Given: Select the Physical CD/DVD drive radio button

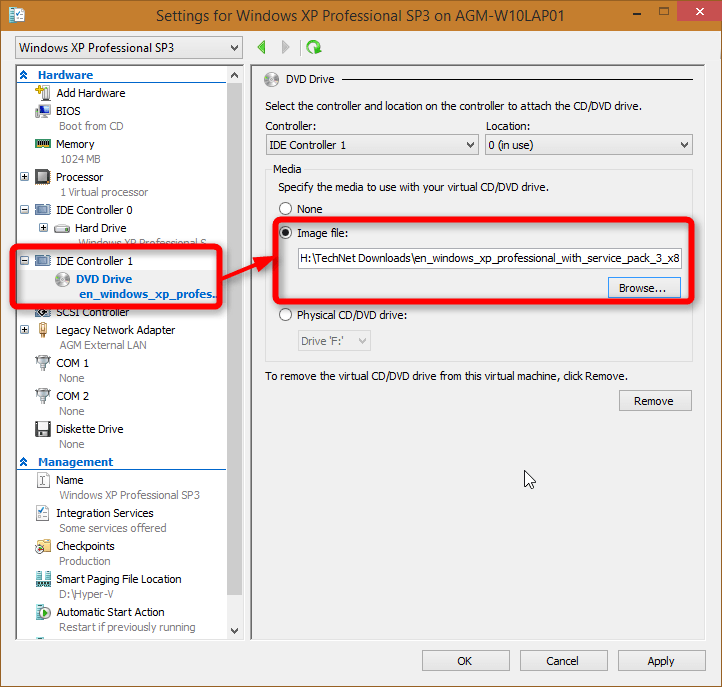Looking at the screenshot, I should tap(285, 315).
